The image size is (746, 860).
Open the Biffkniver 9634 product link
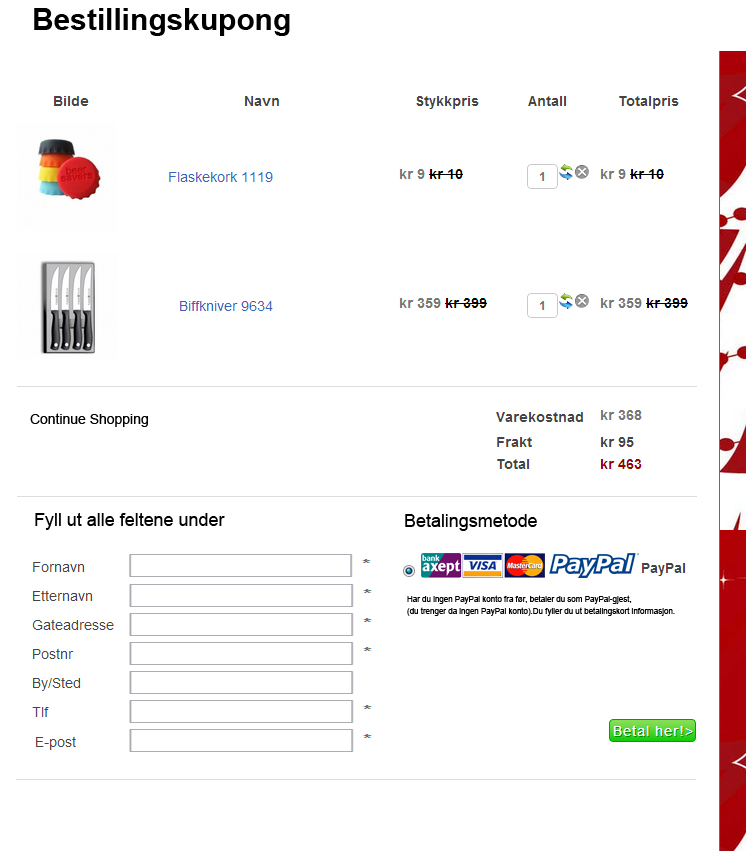pos(225,306)
